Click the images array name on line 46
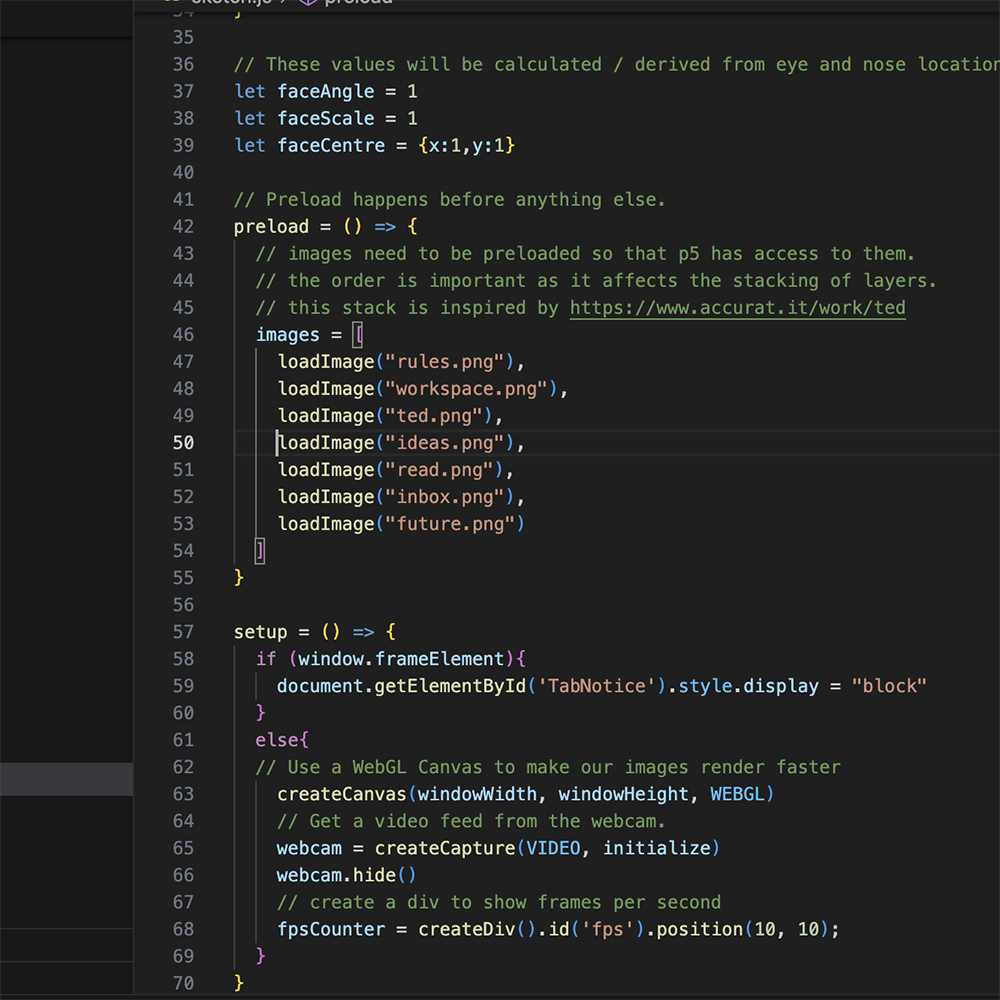The image size is (1000, 1000). pyautogui.click(x=288, y=334)
